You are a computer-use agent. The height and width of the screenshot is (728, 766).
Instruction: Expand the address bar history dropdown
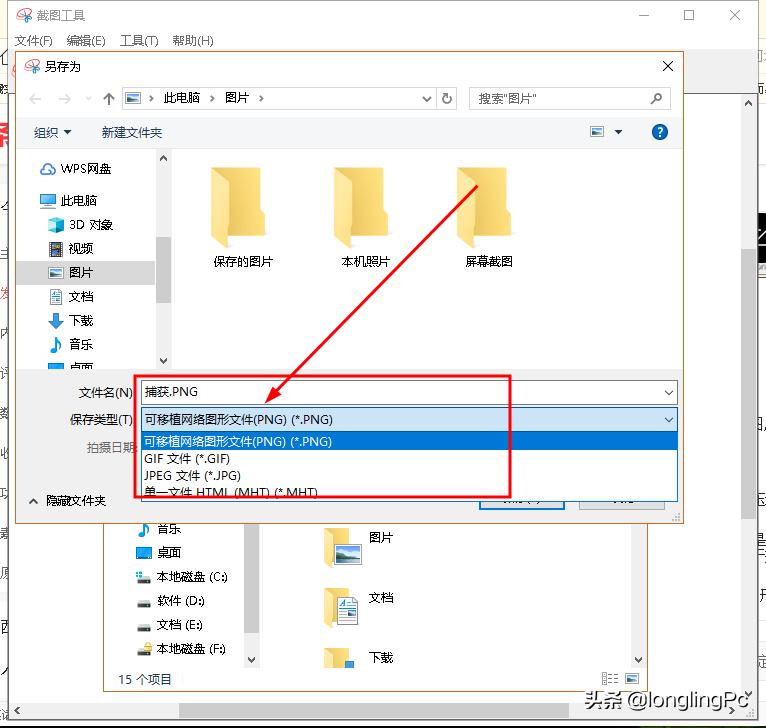(x=427, y=99)
